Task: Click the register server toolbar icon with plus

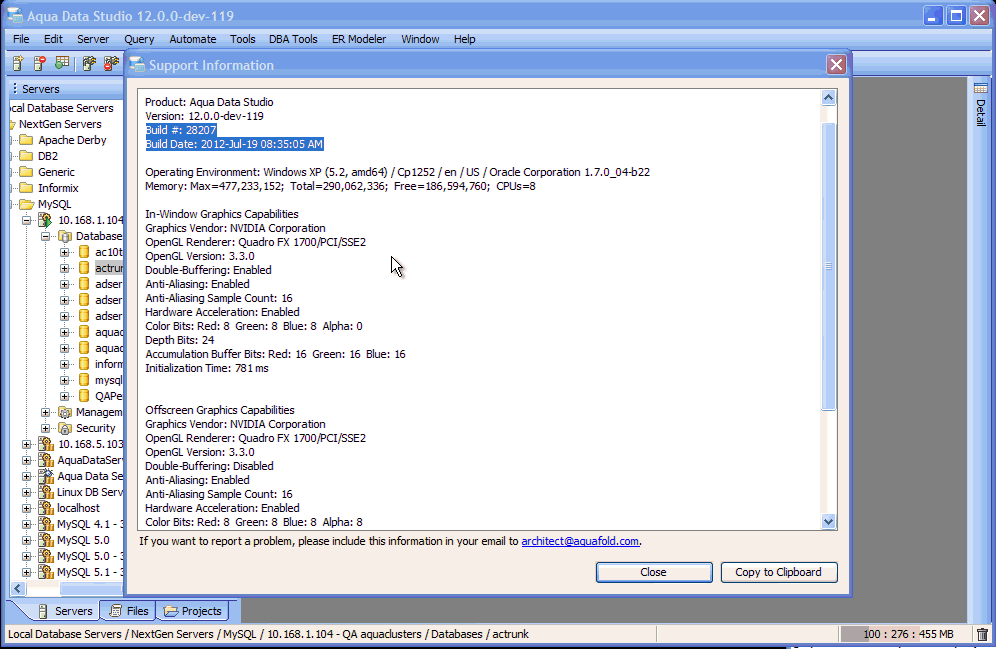Action: pos(18,64)
